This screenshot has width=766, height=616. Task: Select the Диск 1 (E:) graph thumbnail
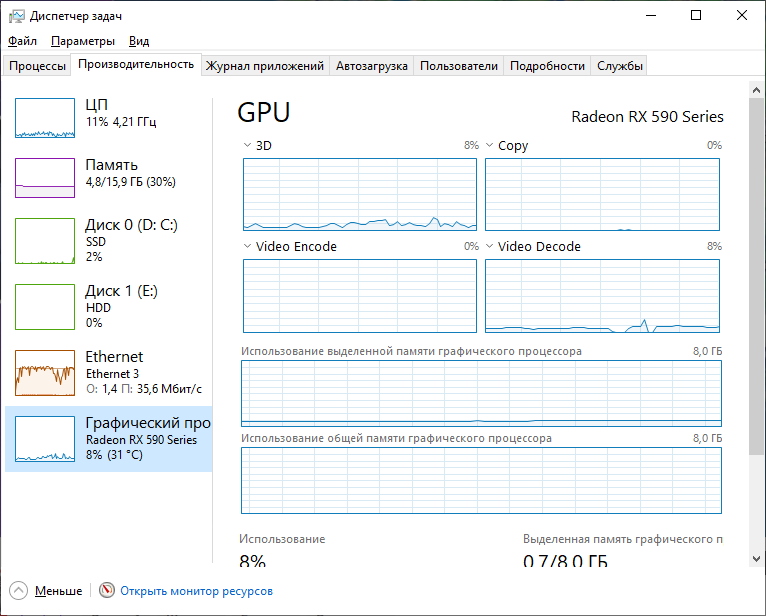[45, 307]
